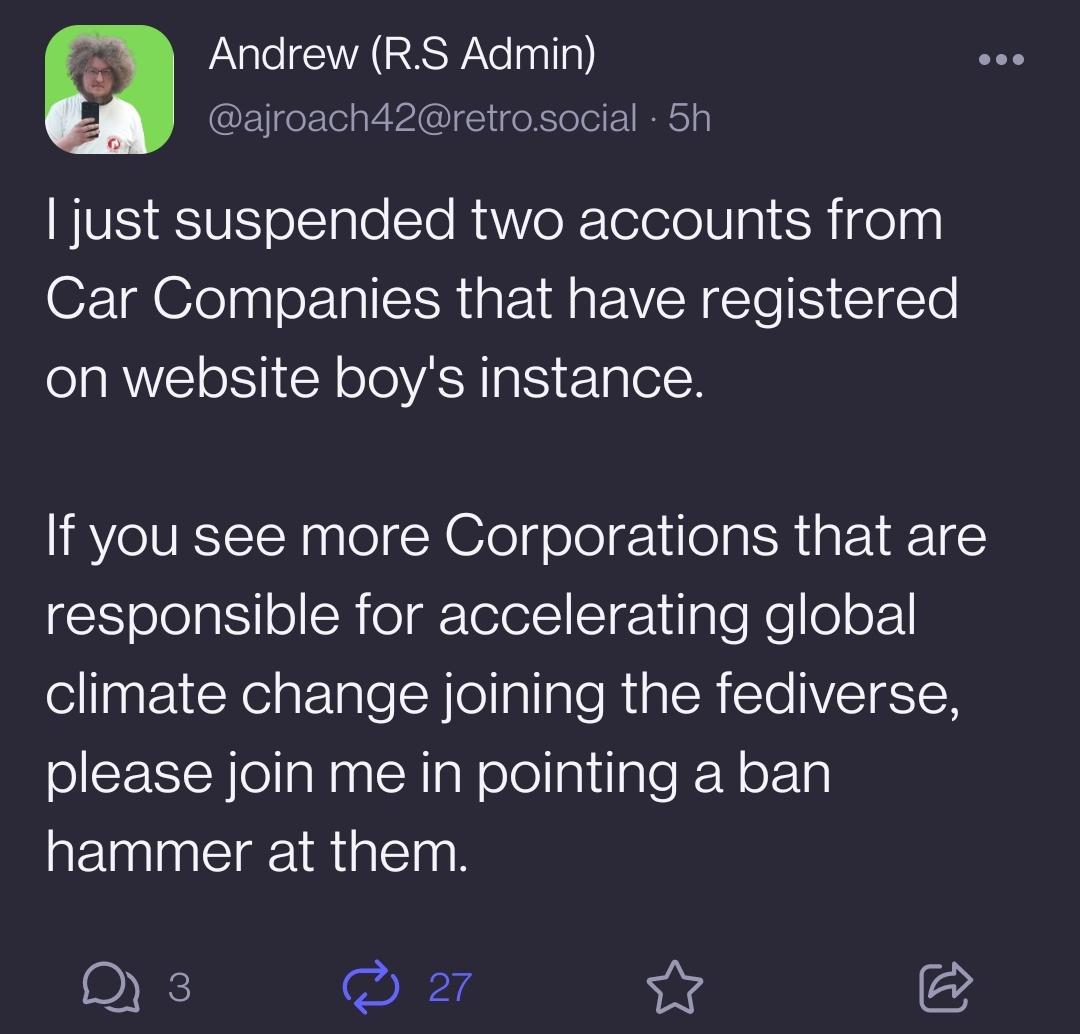Screen dimensions: 1080x1034
Task: Open the profile via "Andrew (R.S Admin)" name
Action: click(402, 54)
